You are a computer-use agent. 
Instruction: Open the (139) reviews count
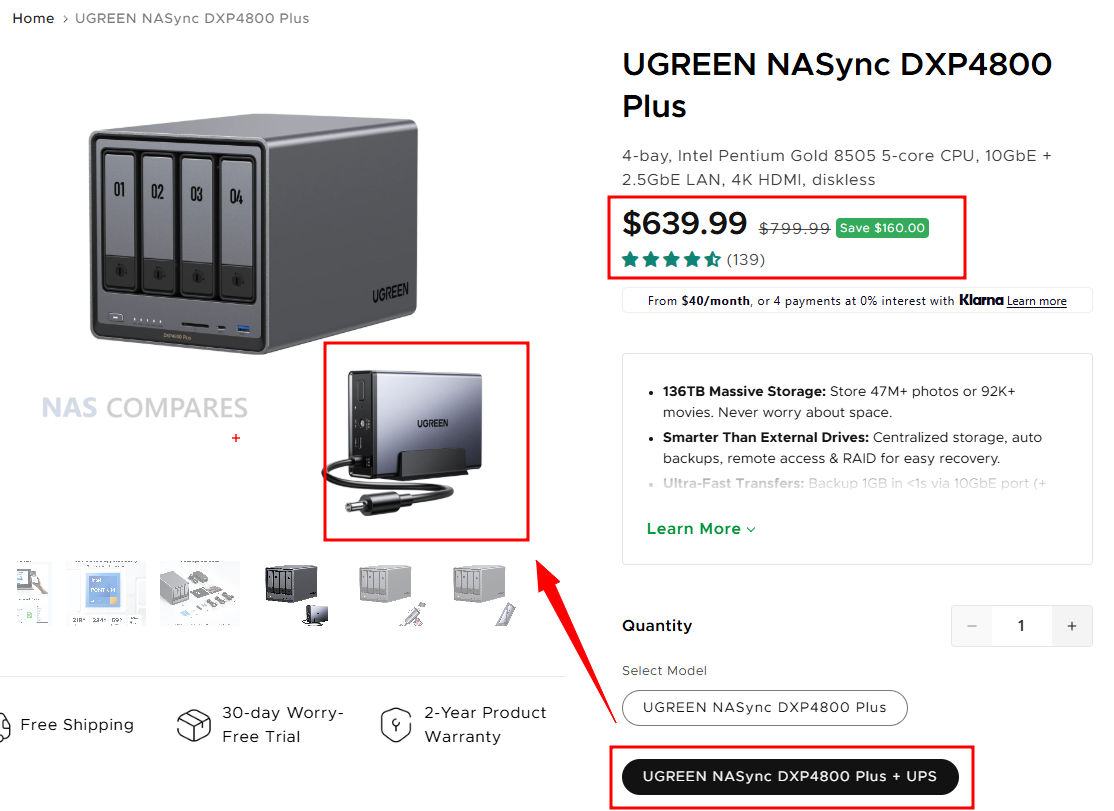point(745,260)
